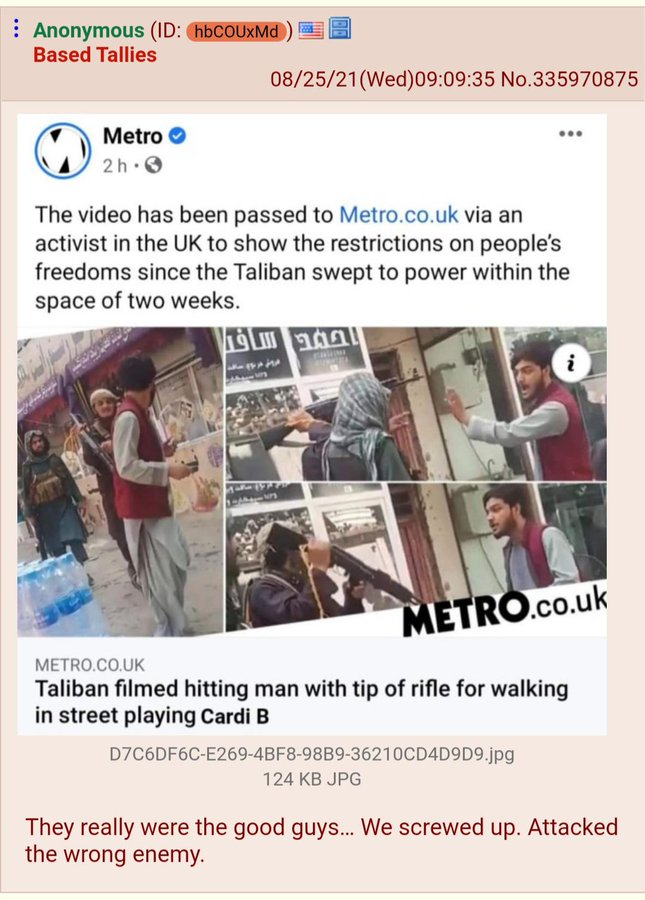
Task: Open the three-dot post menu beside Anonymous
Action: click(16, 28)
